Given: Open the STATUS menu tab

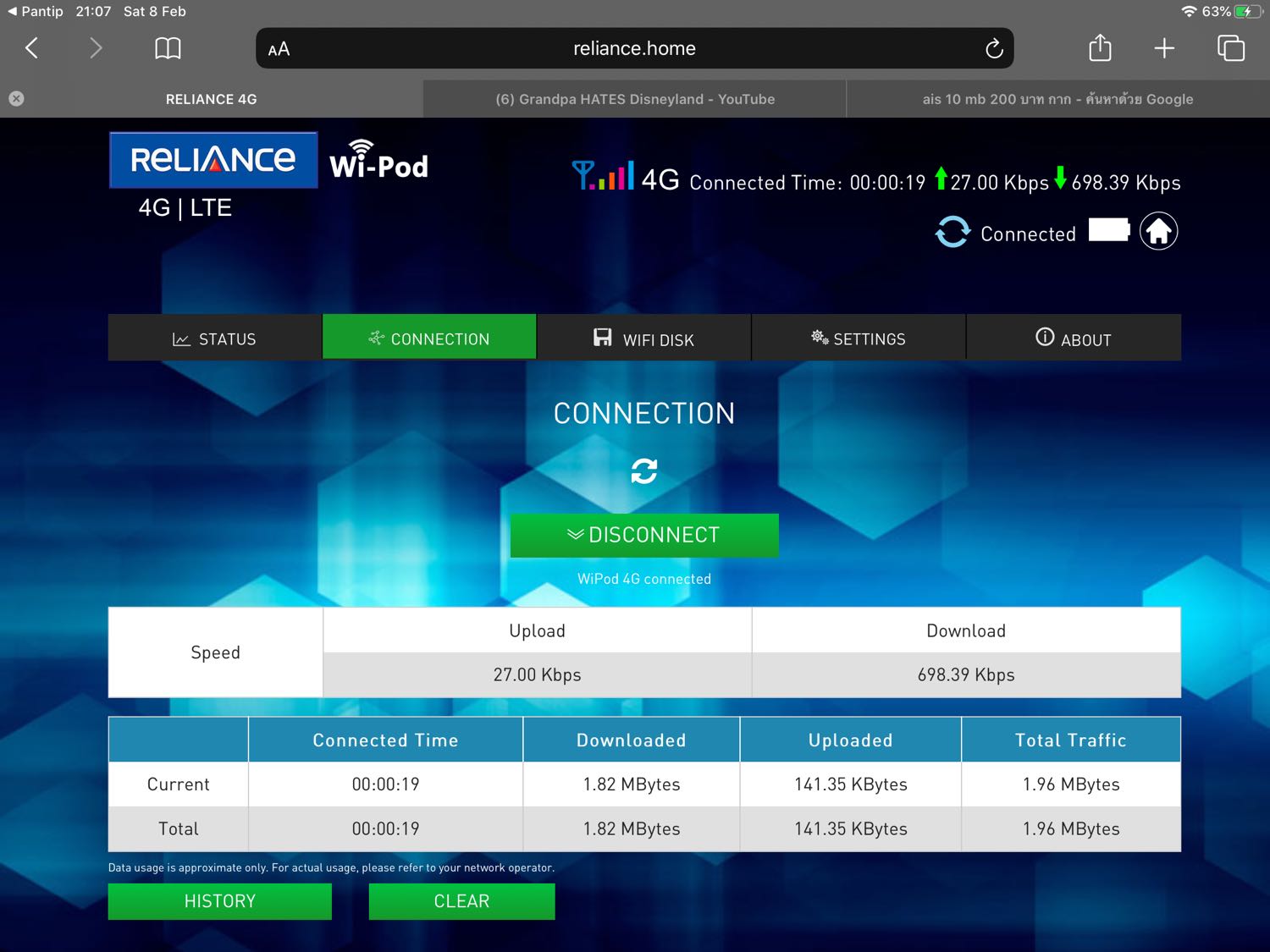Looking at the screenshot, I should [x=215, y=338].
